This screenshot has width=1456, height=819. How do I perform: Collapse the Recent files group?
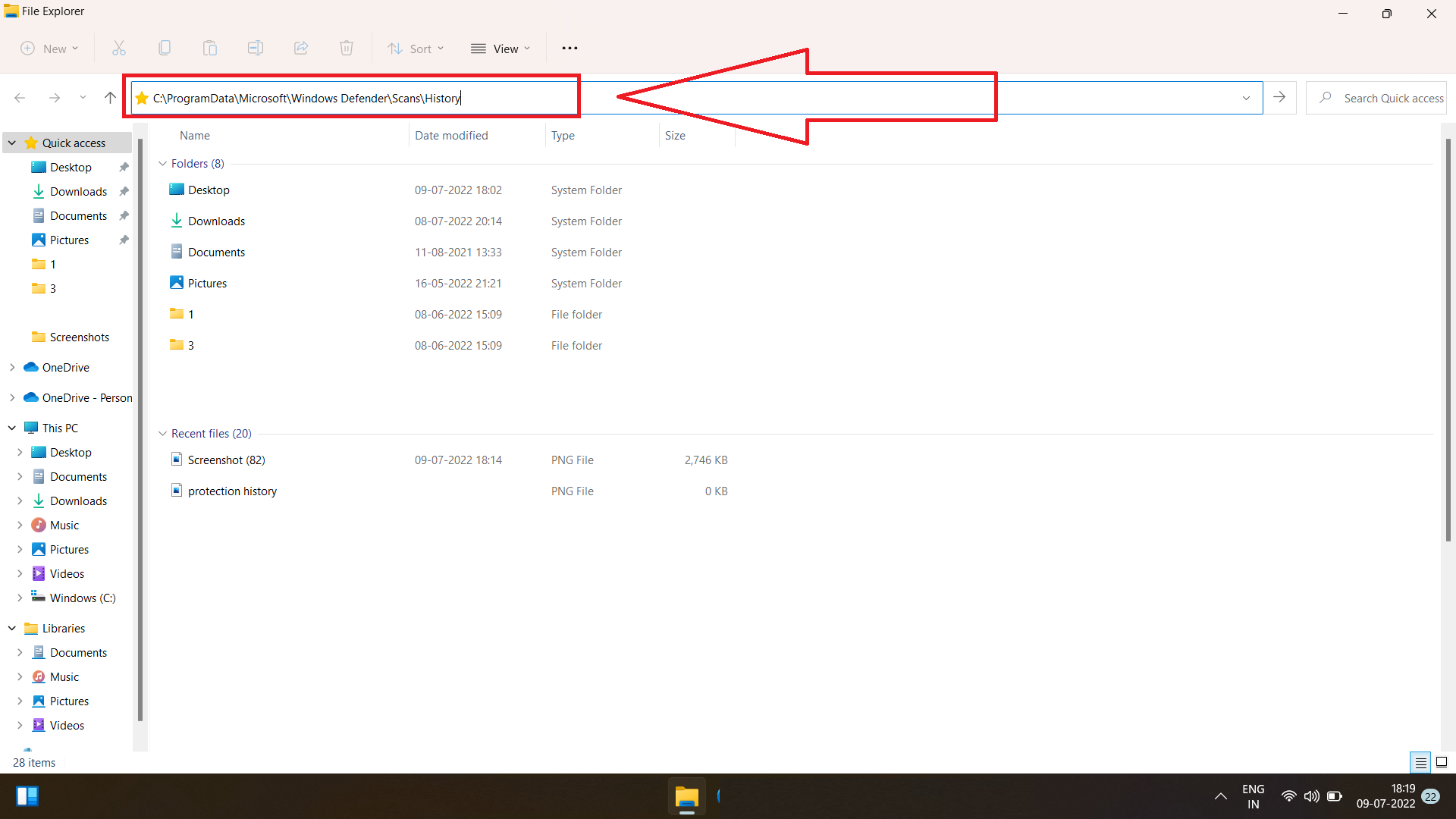coord(162,434)
